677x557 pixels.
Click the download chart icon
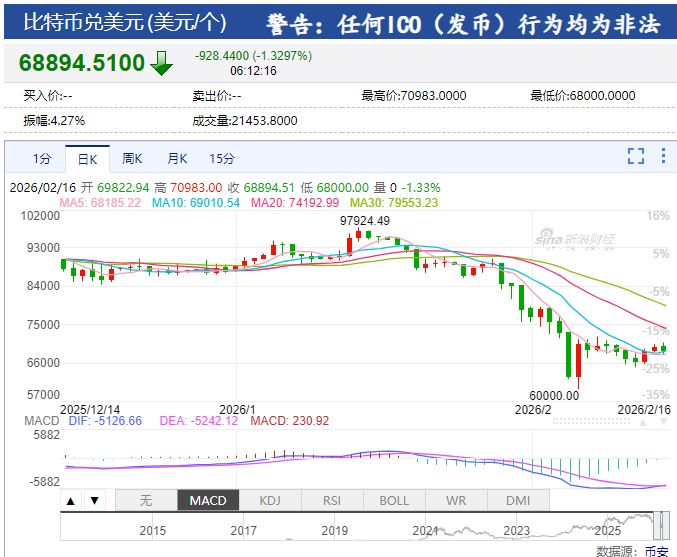pyautogui.click(x=662, y=156)
